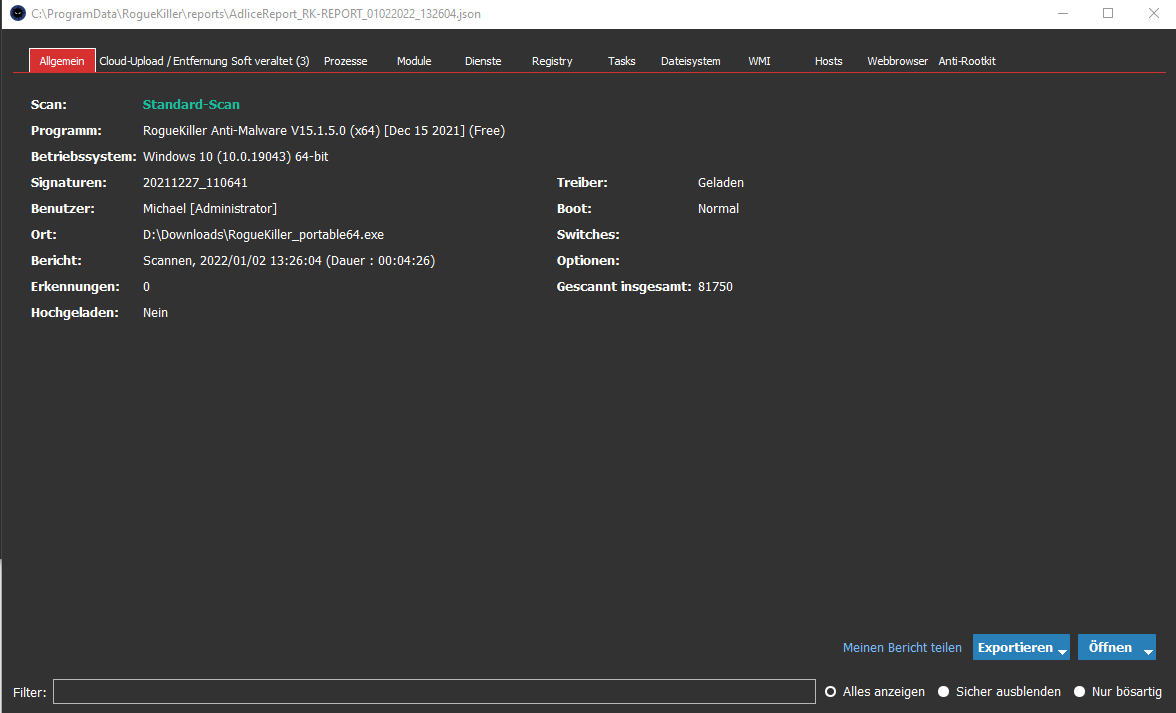The height and width of the screenshot is (713, 1176).
Task: Open the Soft veraltet (3) tab
Action: click(270, 61)
